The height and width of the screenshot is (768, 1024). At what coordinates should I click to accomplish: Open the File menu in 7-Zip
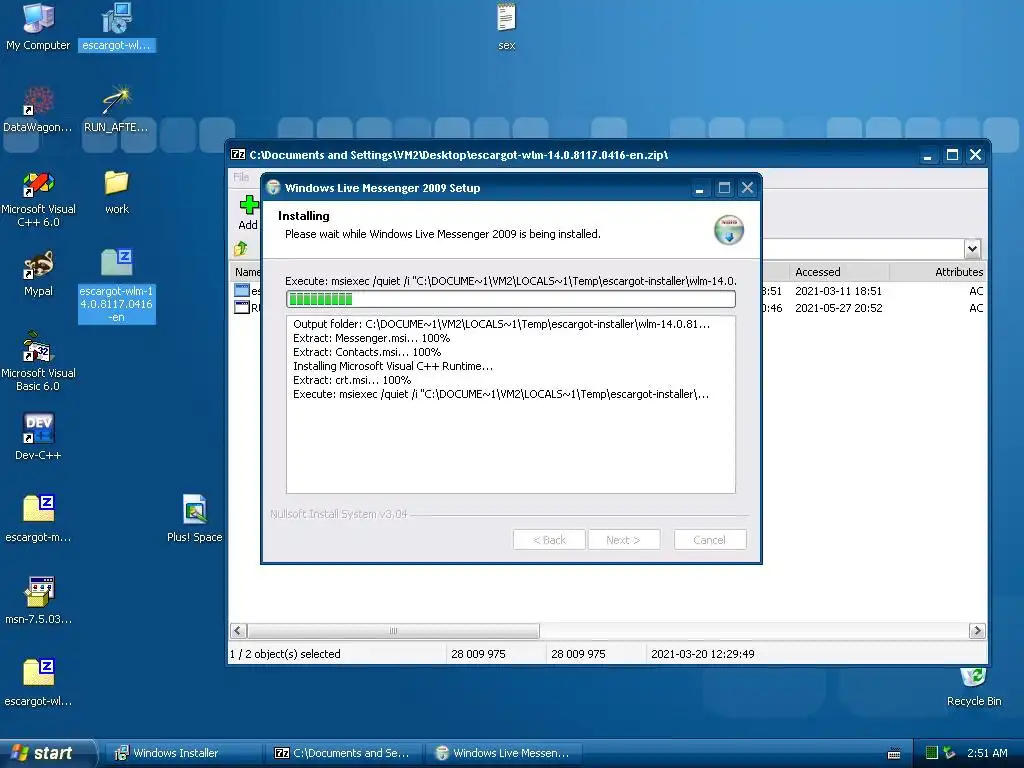[x=241, y=177]
